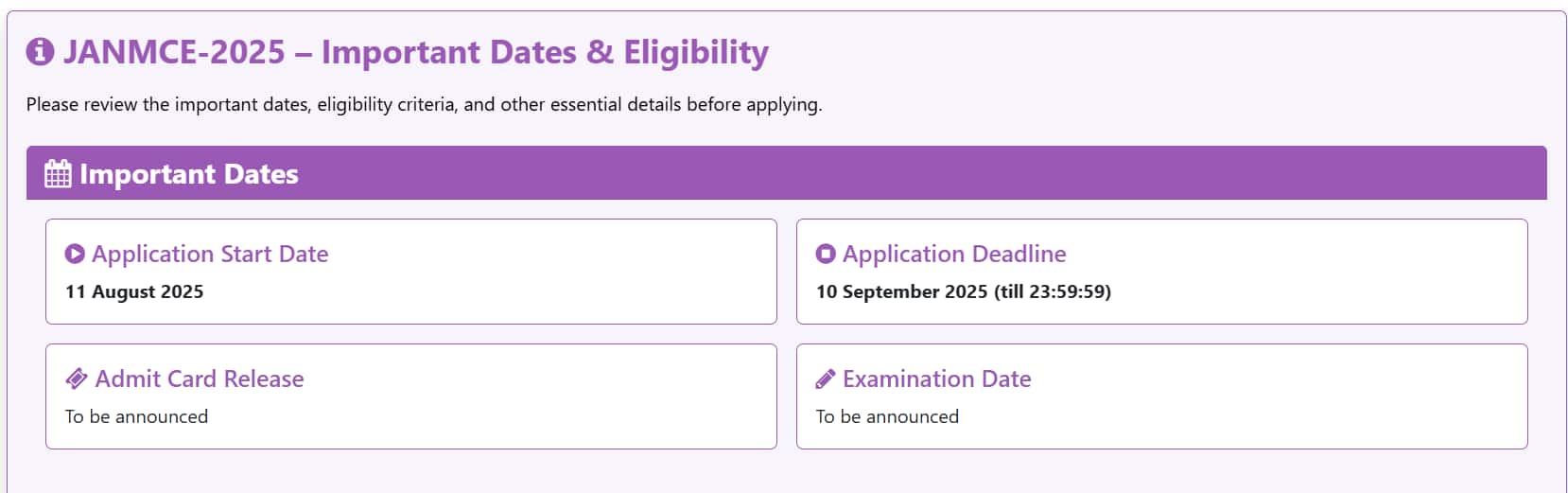Select the 10 September 2025 deadline text
The width and height of the screenshot is (1568, 493).
pyautogui.click(x=963, y=291)
